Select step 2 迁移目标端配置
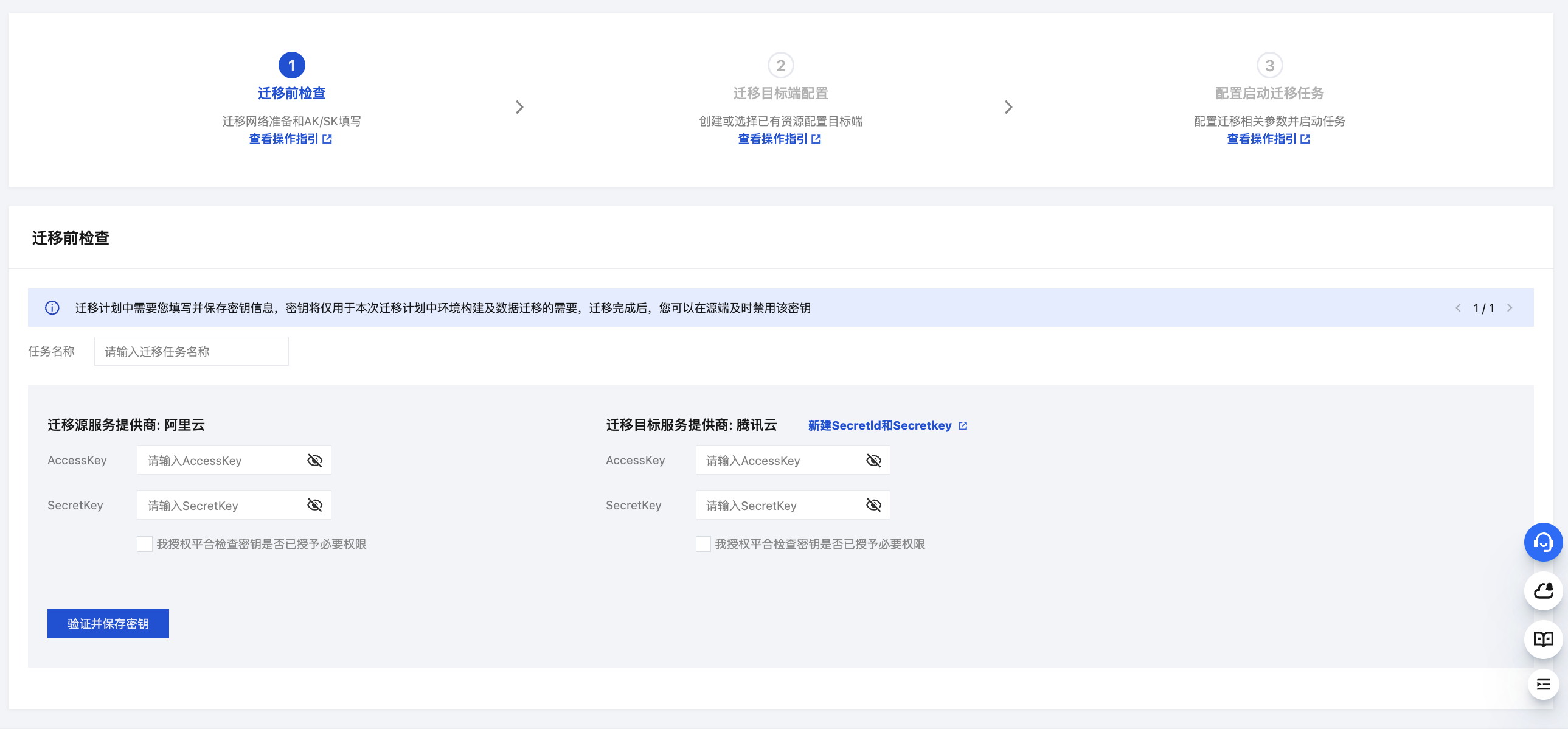This screenshot has width=1568, height=729. point(780,92)
